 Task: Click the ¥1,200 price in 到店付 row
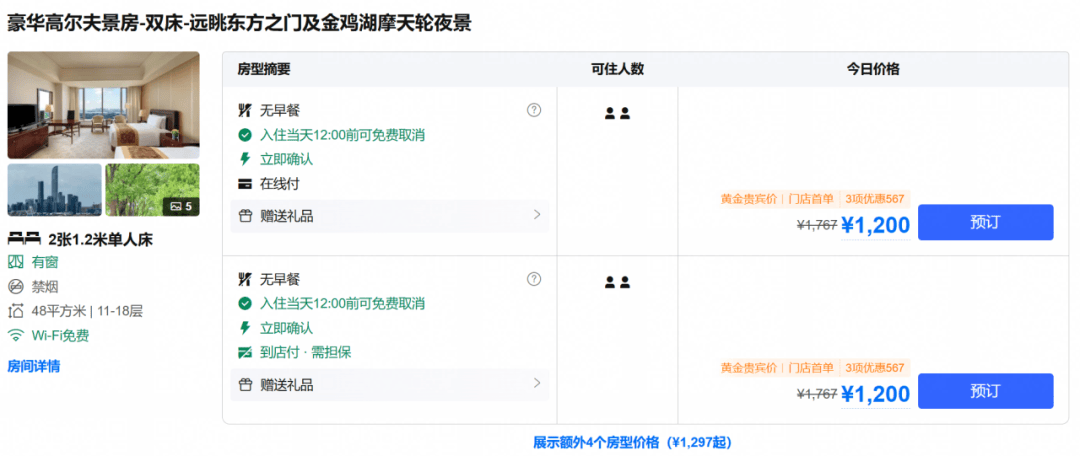(875, 394)
